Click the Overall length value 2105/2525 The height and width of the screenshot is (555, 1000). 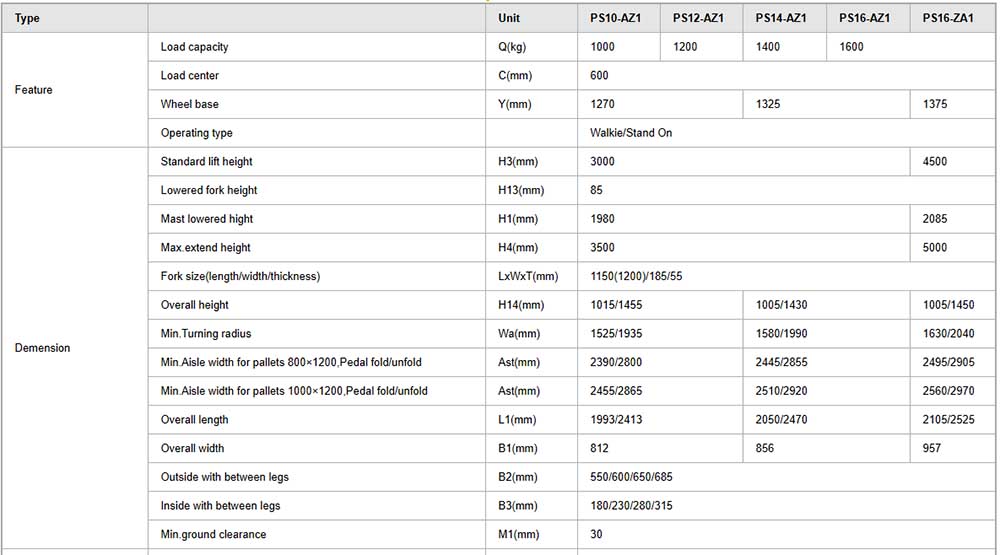click(948, 420)
